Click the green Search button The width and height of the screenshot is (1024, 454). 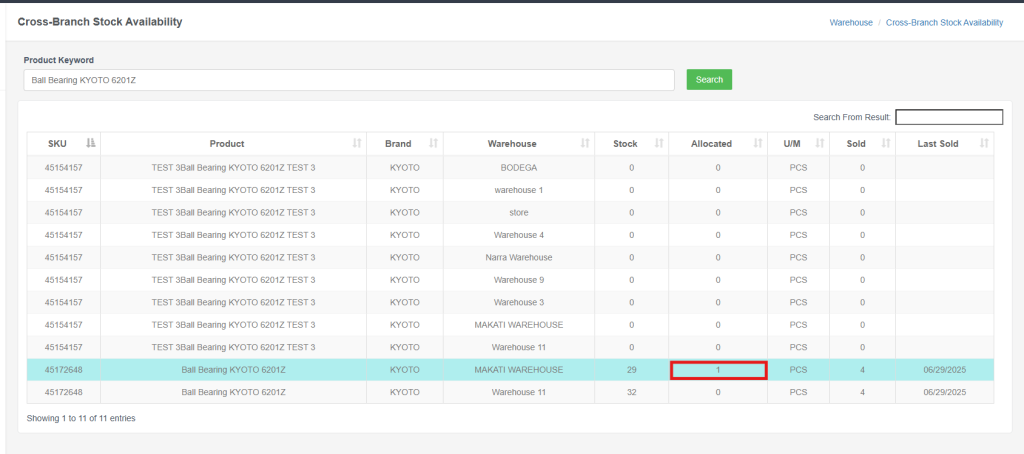709,79
